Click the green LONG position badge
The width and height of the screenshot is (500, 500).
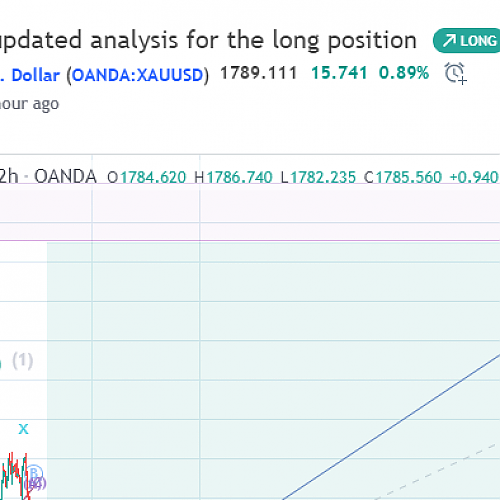click(467, 41)
